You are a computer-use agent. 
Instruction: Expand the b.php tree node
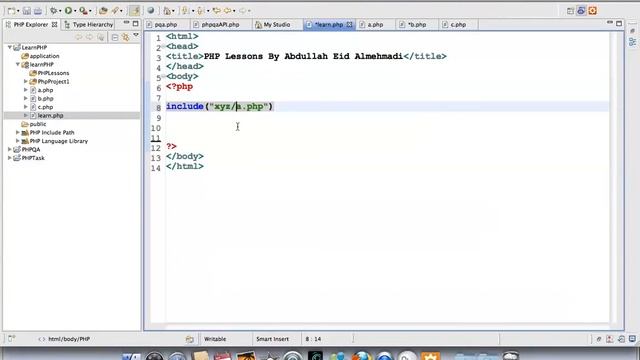click(26, 98)
